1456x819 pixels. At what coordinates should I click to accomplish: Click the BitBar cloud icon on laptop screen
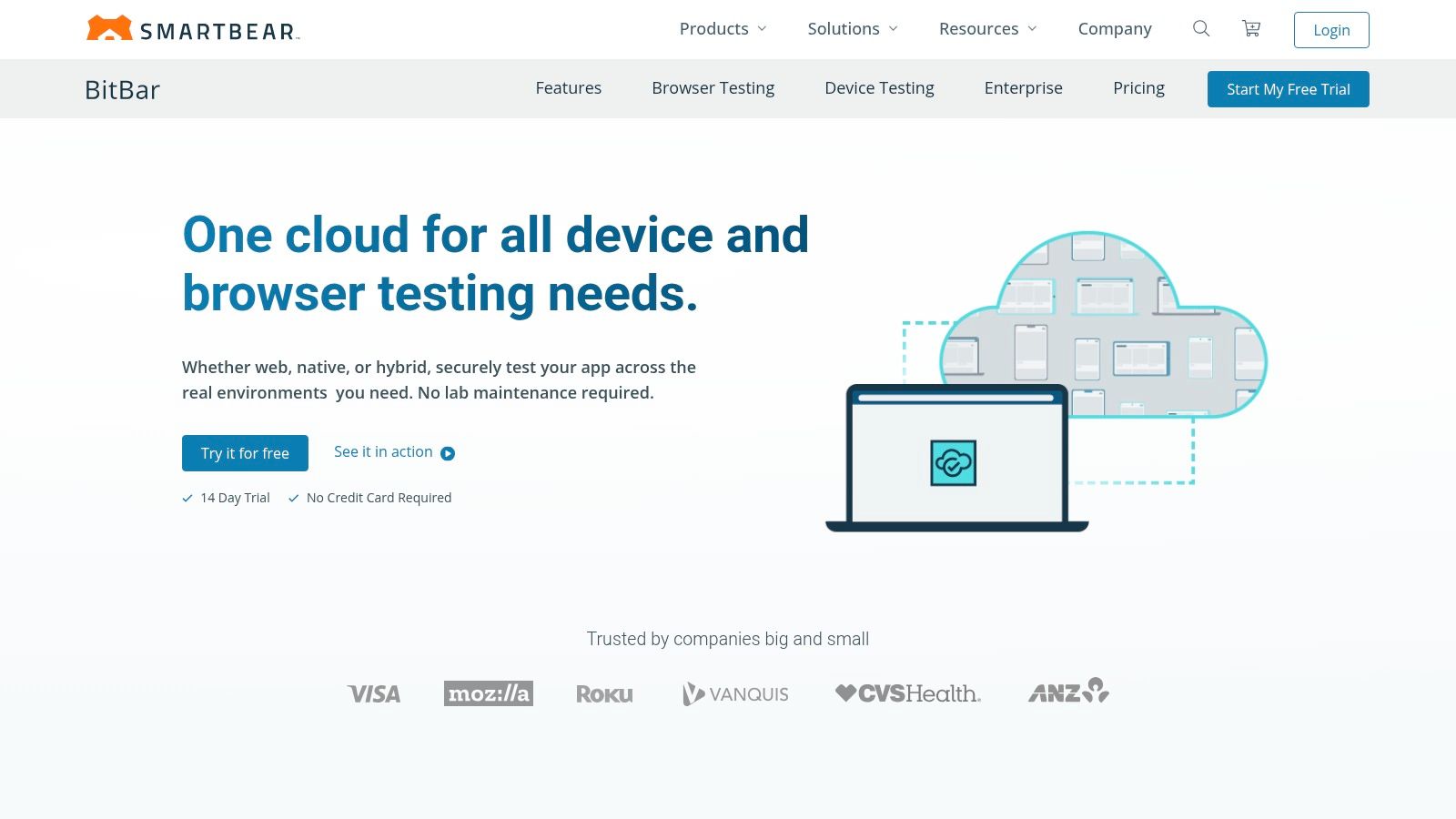coord(953,463)
